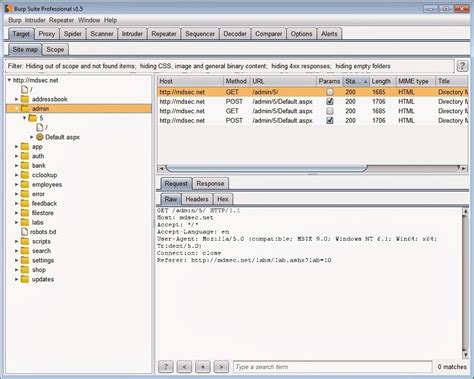Click the error folder icon
This screenshot has width=474, height=379.
25,194
